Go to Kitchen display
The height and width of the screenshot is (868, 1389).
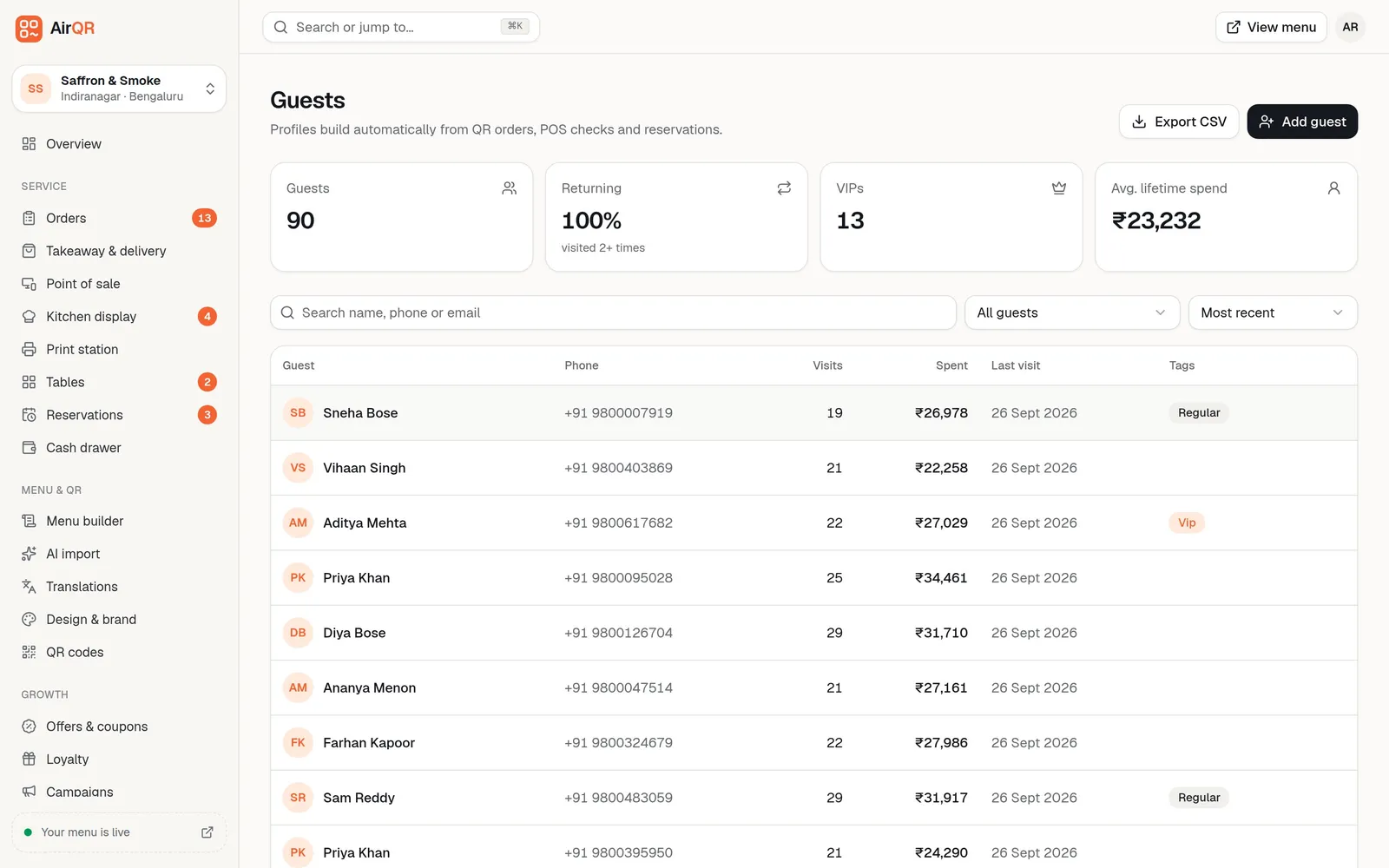[x=119, y=317]
